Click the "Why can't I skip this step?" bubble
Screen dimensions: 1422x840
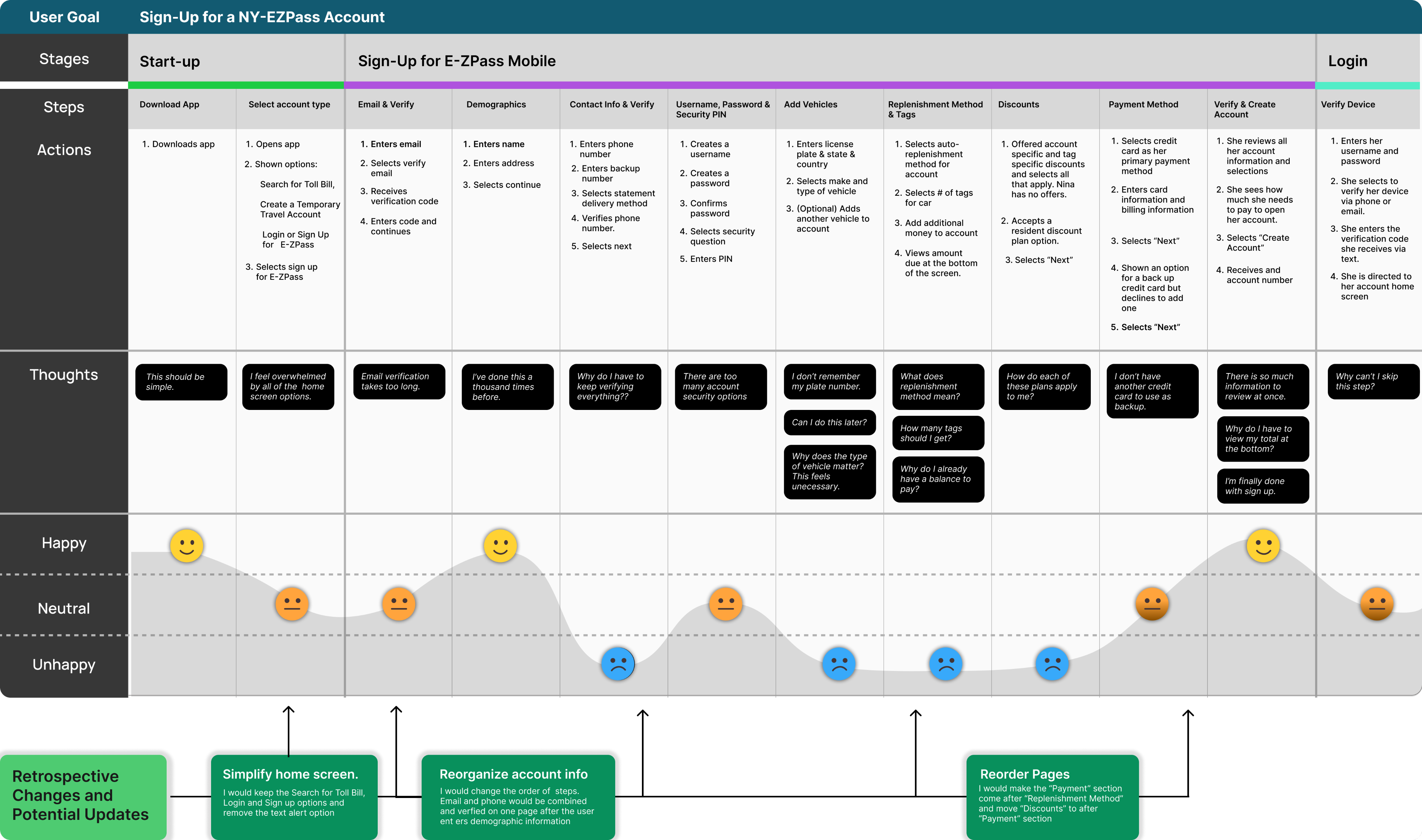(1373, 381)
